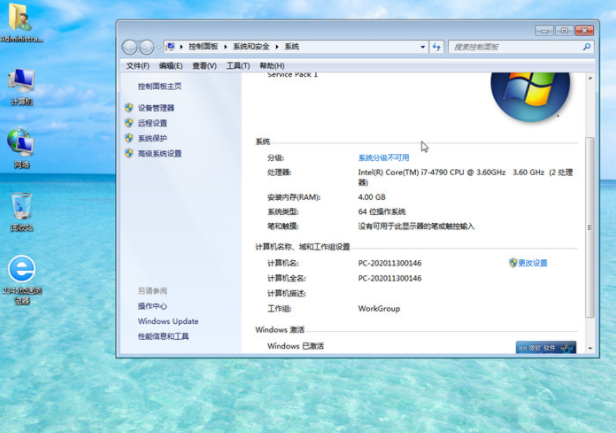Click the shield icon beside 系统保护
Viewport: 616px width, 433px height.
(x=129, y=138)
